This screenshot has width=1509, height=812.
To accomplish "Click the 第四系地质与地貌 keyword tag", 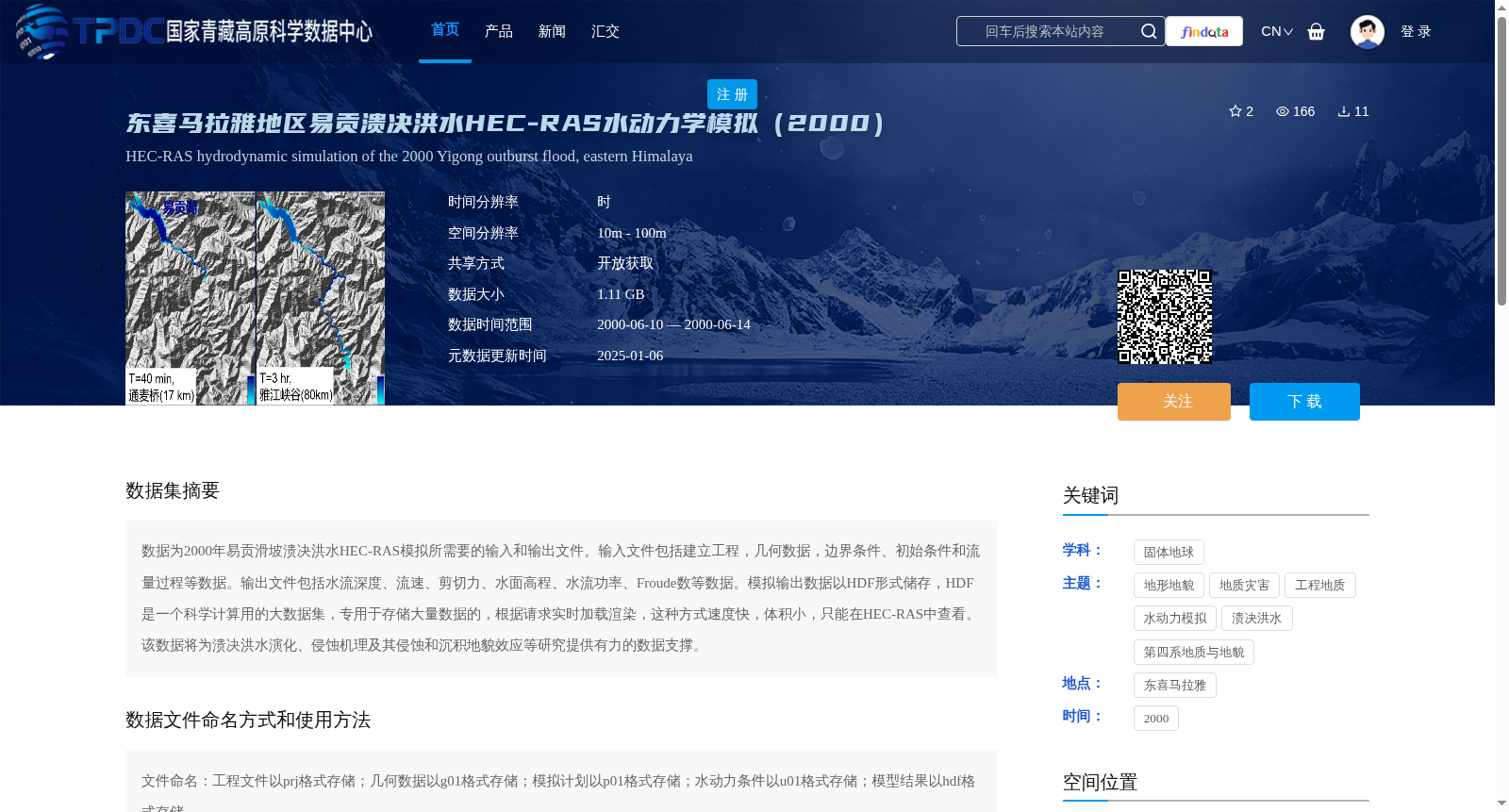I will pyautogui.click(x=1194, y=653).
